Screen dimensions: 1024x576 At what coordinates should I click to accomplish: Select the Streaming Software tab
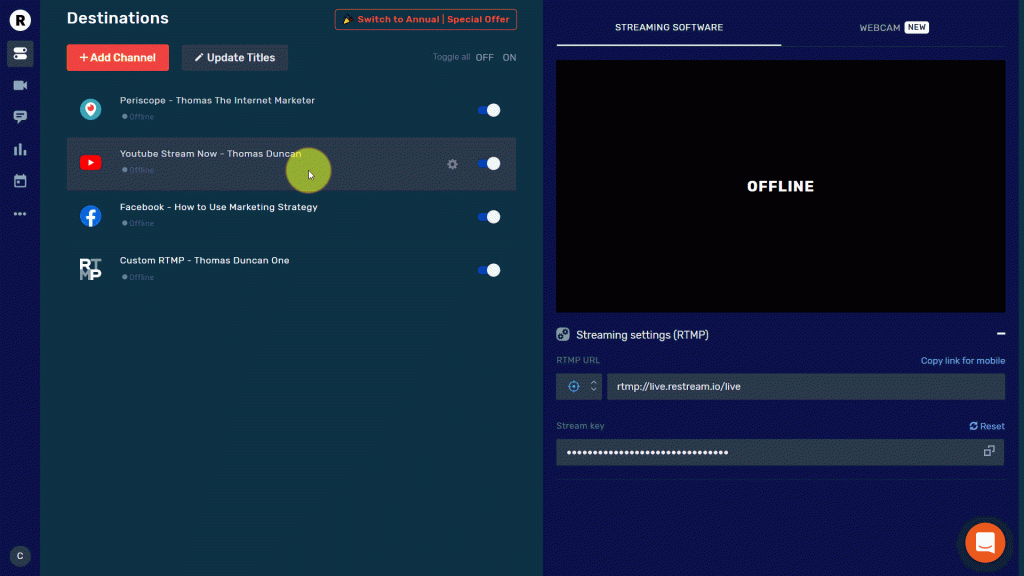[x=668, y=28]
